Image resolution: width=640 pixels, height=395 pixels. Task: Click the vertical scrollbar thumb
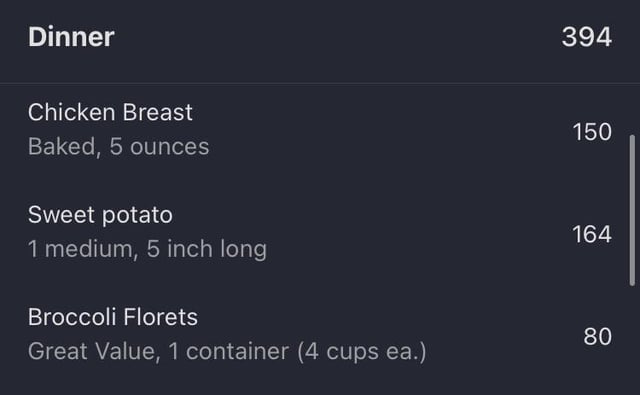tap(632, 210)
